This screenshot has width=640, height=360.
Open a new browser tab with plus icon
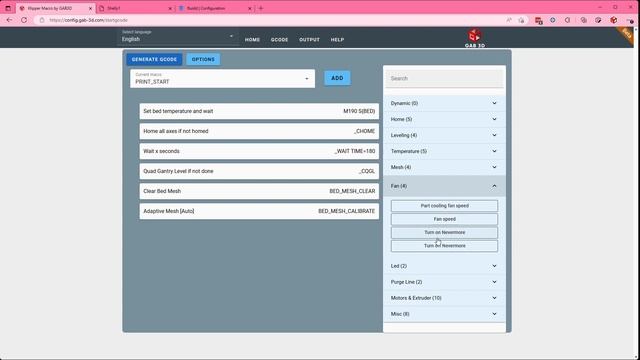point(261,8)
